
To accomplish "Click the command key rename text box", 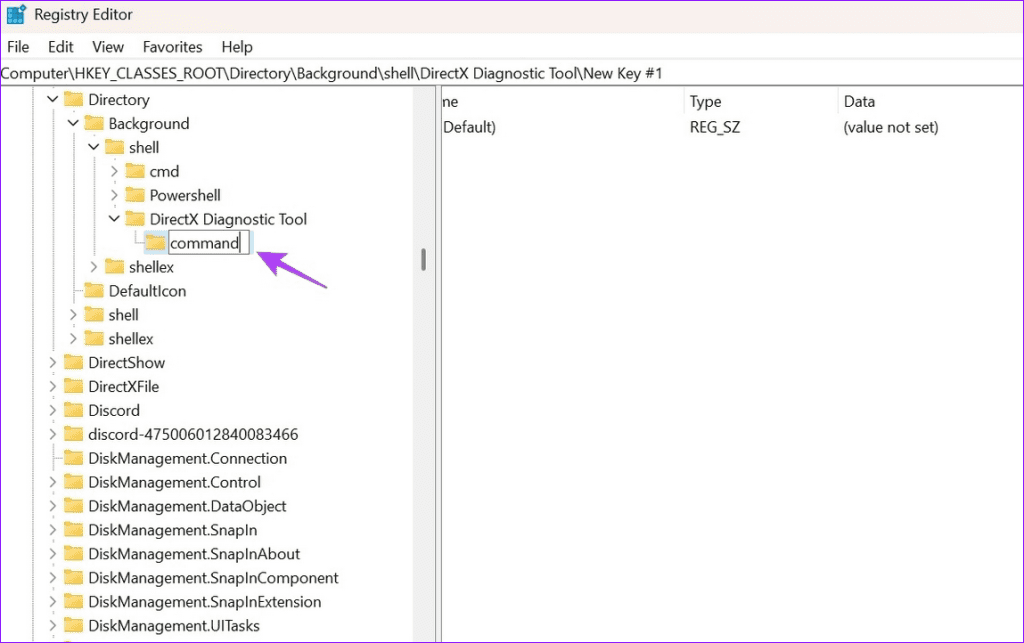I will pyautogui.click(x=207, y=242).
